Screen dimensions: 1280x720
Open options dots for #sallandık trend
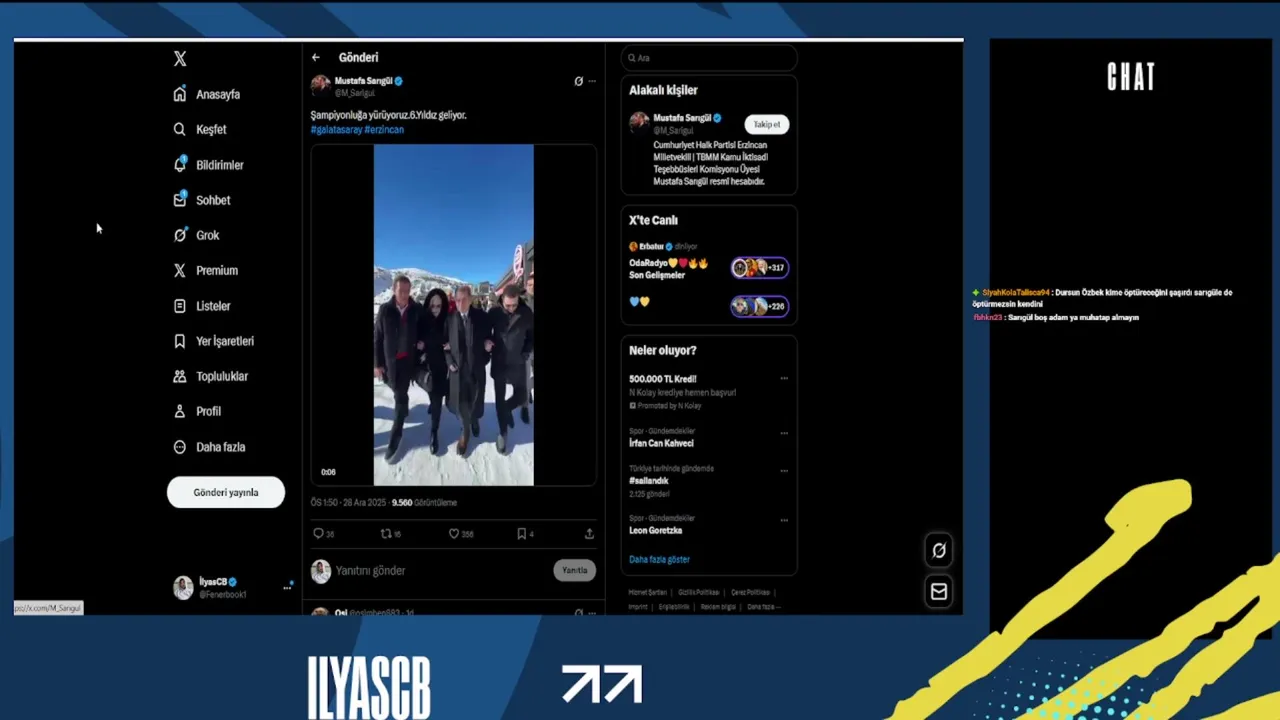(784, 470)
